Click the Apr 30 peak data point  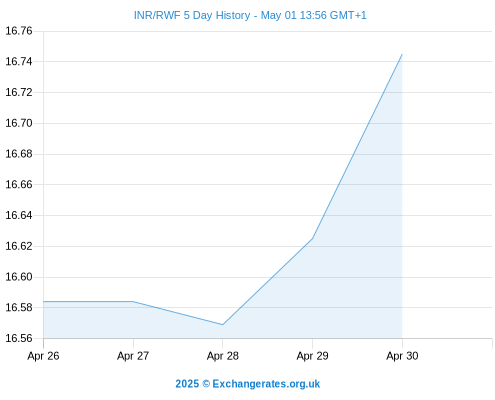[x=402, y=54]
